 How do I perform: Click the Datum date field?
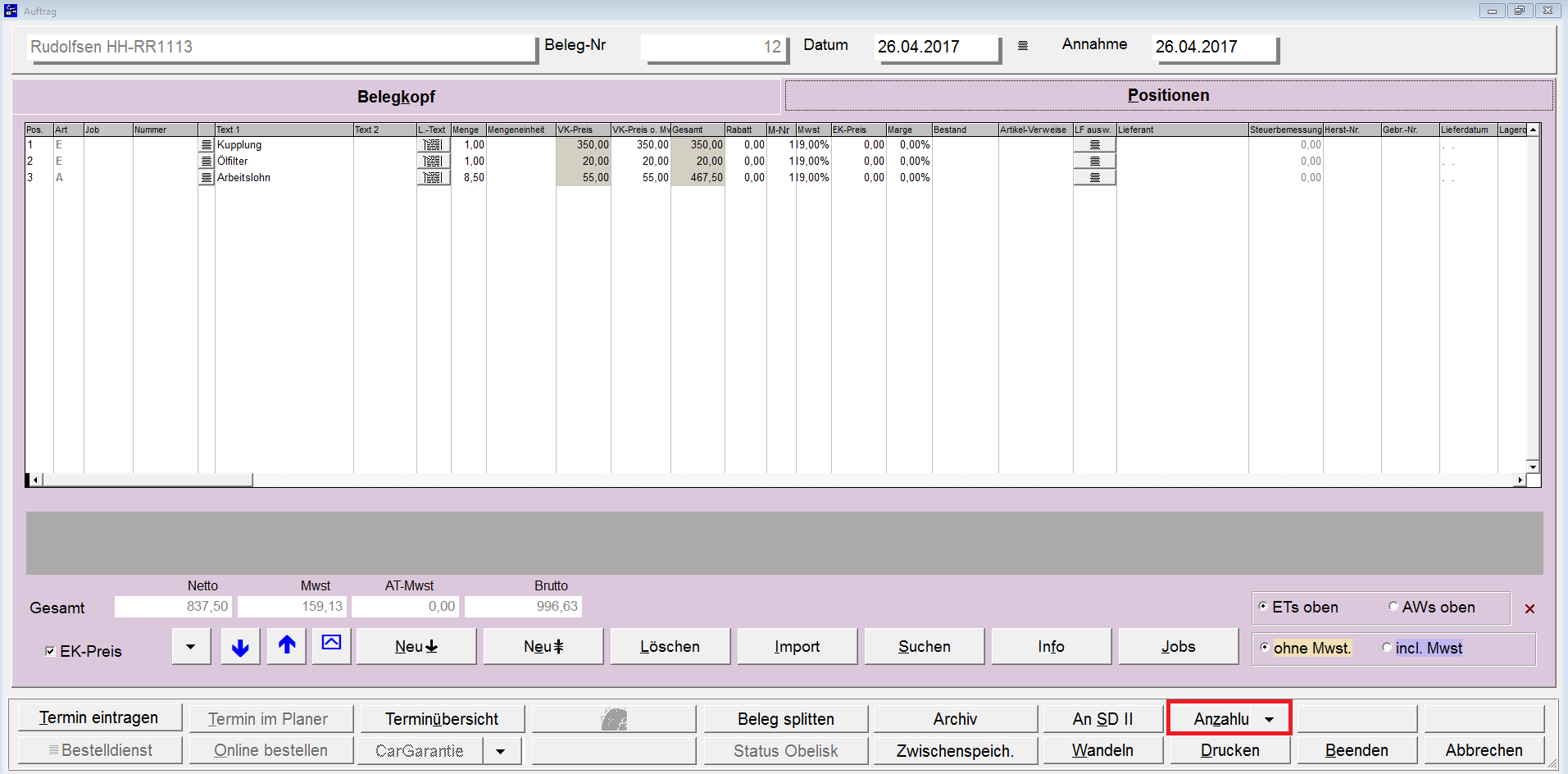[x=938, y=47]
